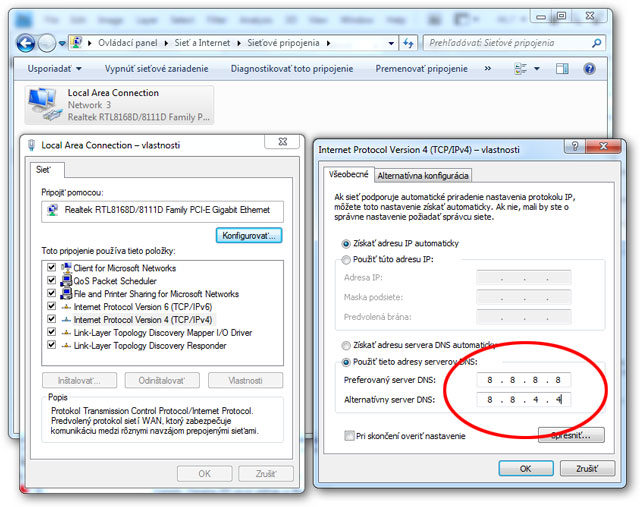The height and width of the screenshot is (507, 640).
Task: Click the Inštalovať button
Action: click(x=79, y=380)
